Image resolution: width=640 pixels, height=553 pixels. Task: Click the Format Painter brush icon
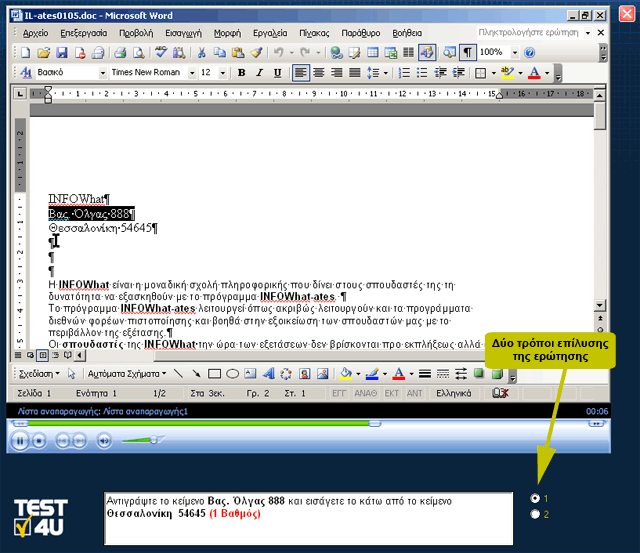(257, 53)
